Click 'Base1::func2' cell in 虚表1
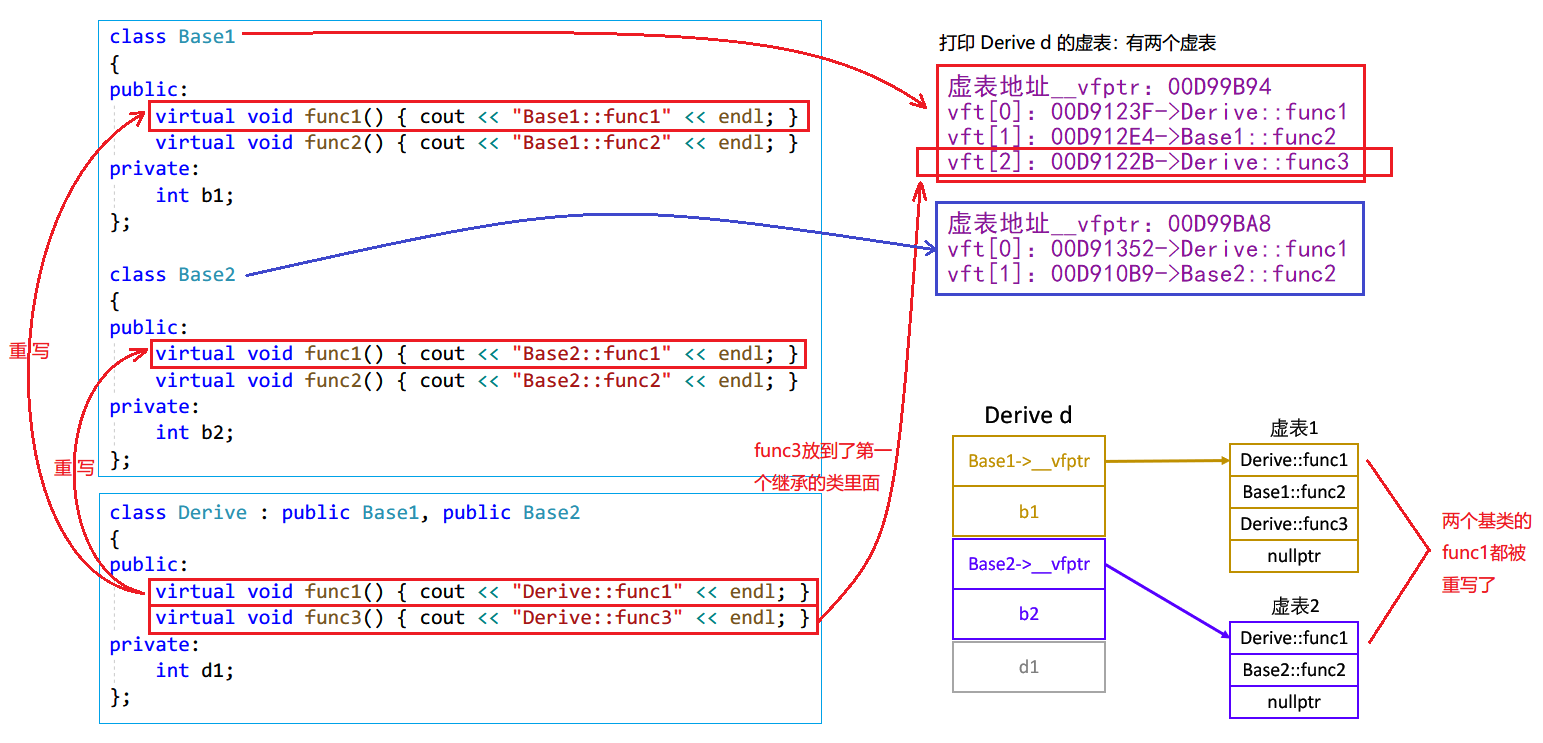Screen dimensions: 1543x743 (x=1294, y=492)
